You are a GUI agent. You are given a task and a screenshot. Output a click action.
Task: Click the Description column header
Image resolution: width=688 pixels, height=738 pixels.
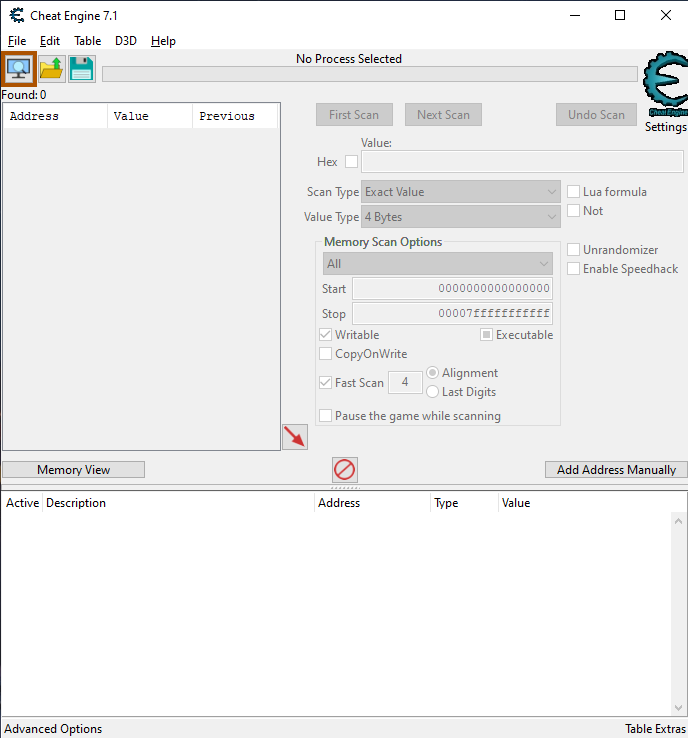click(178, 503)
